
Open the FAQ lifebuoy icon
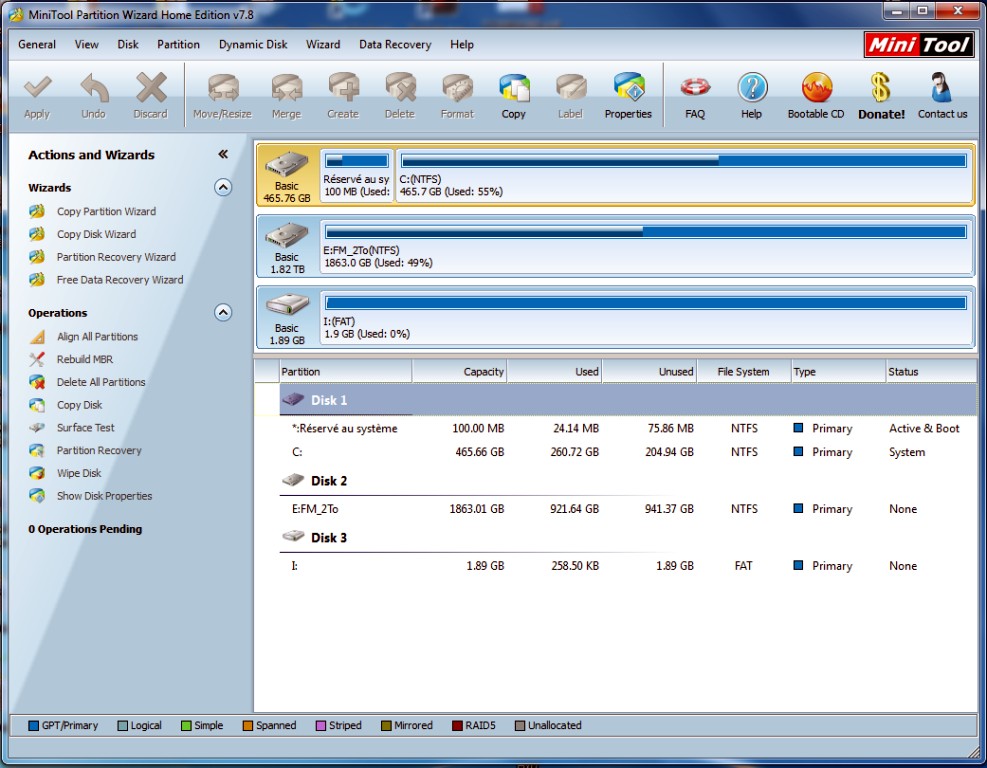[x=695, y=88]
